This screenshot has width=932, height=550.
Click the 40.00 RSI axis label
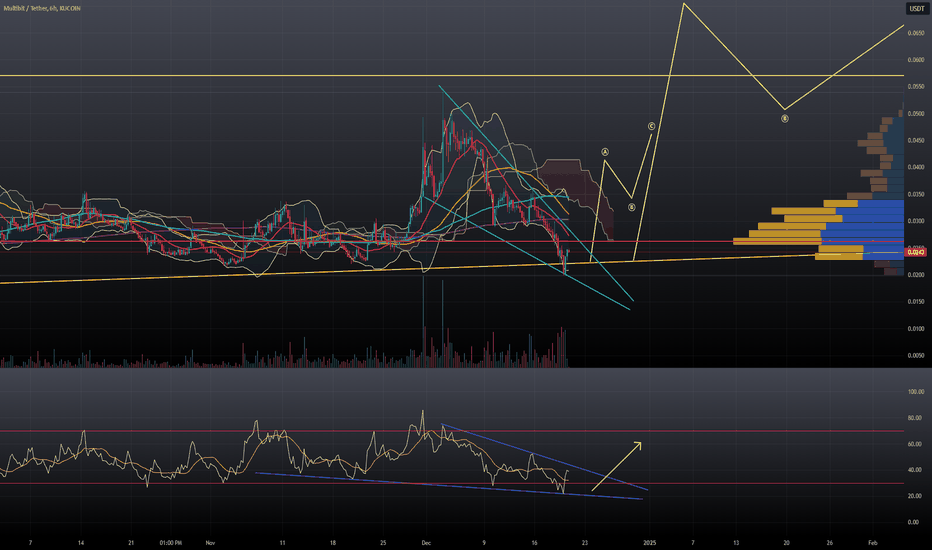tap(916, 470)
